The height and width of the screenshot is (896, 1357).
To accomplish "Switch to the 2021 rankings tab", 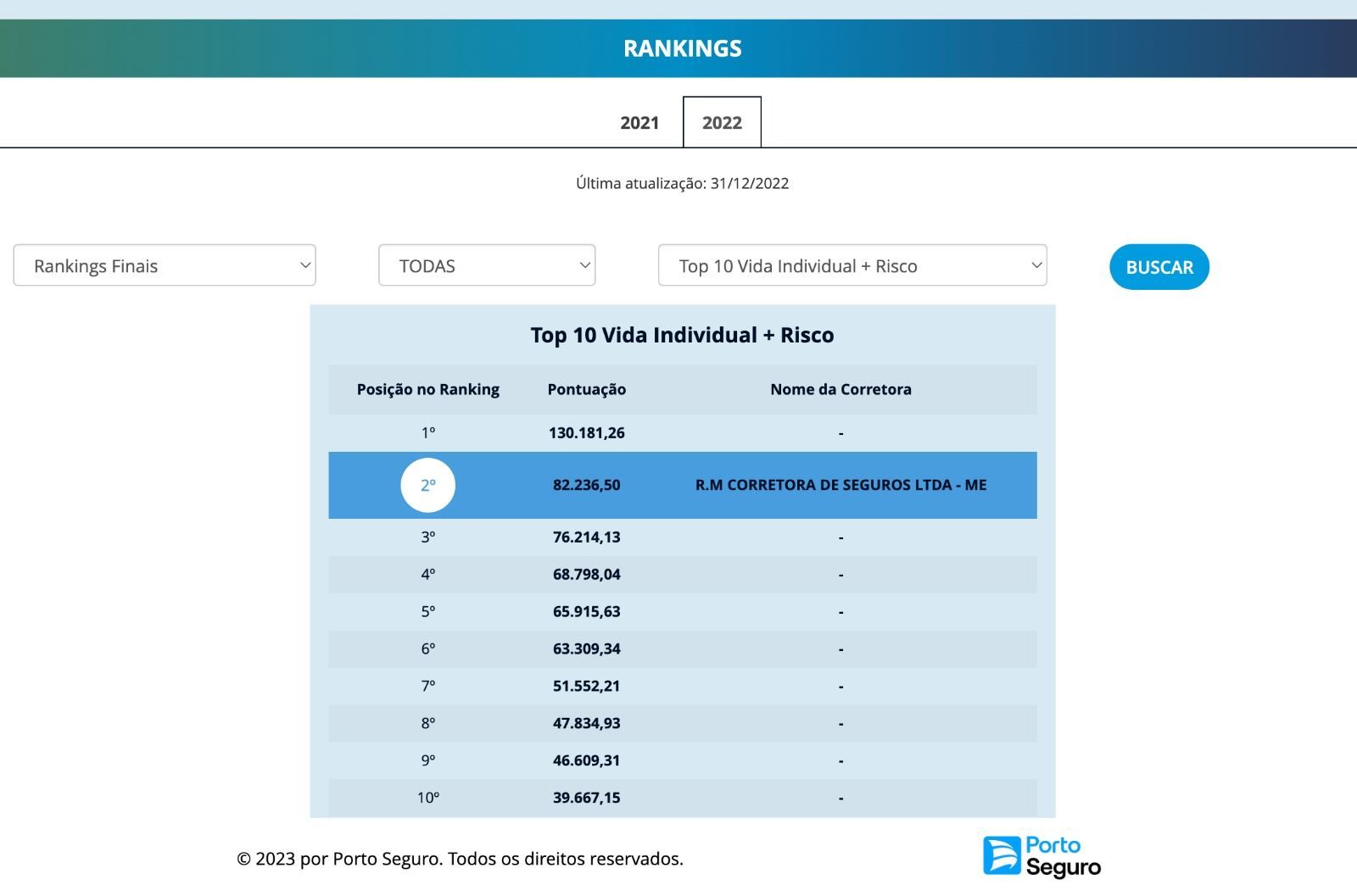I will 639,123.
